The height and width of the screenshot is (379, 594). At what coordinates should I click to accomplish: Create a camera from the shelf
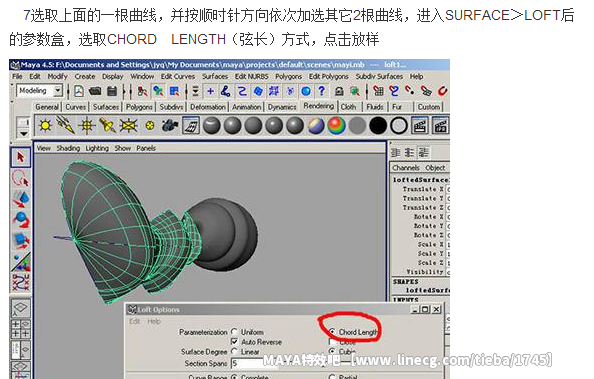coord(170,126)
